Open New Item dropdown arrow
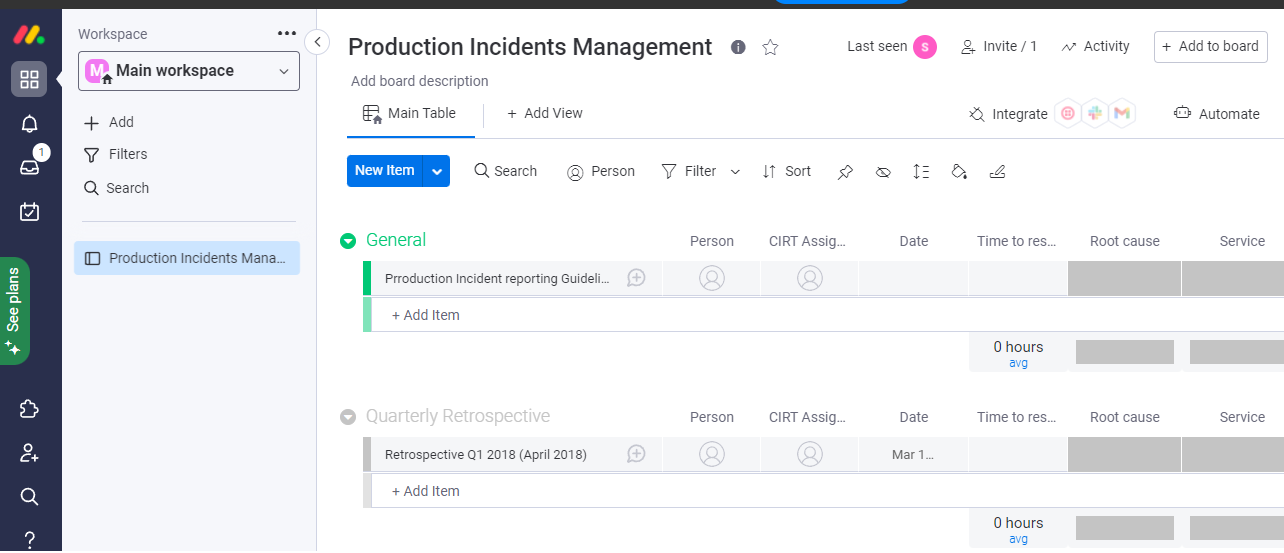Screen dimensions: 1284x553 click(437, 171)
